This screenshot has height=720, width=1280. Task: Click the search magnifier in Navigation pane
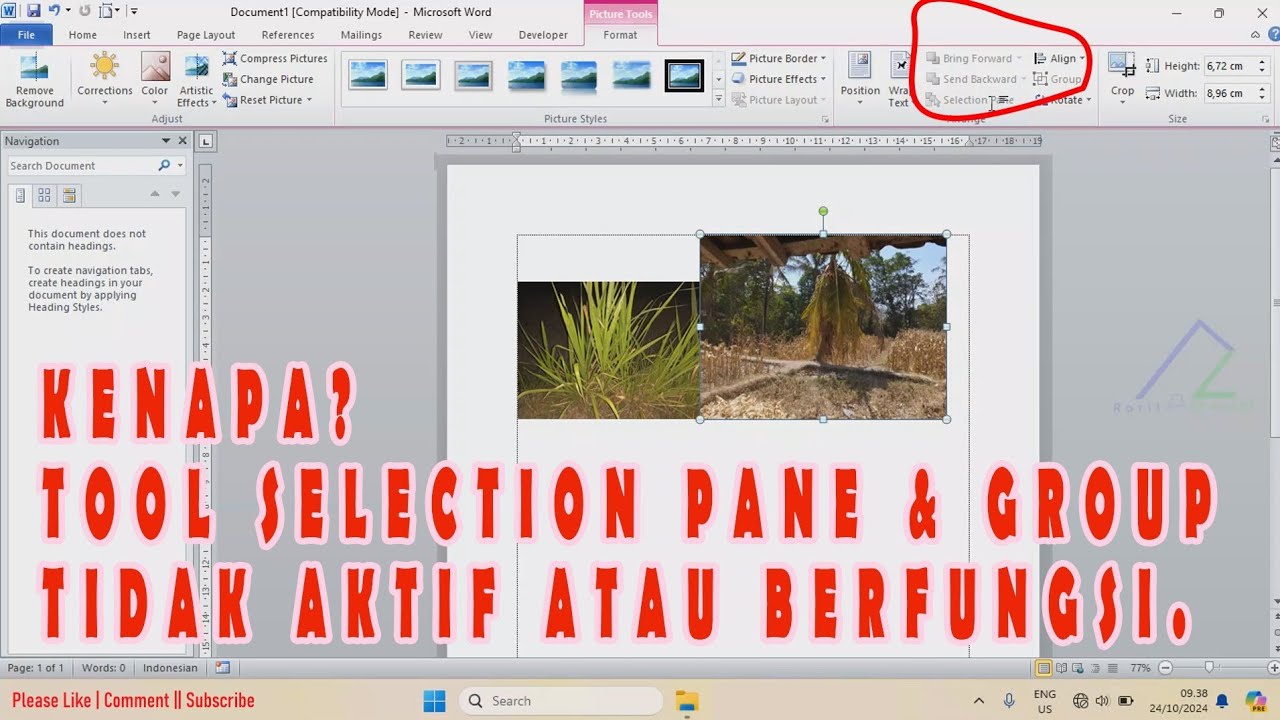(x=164, y=166)
